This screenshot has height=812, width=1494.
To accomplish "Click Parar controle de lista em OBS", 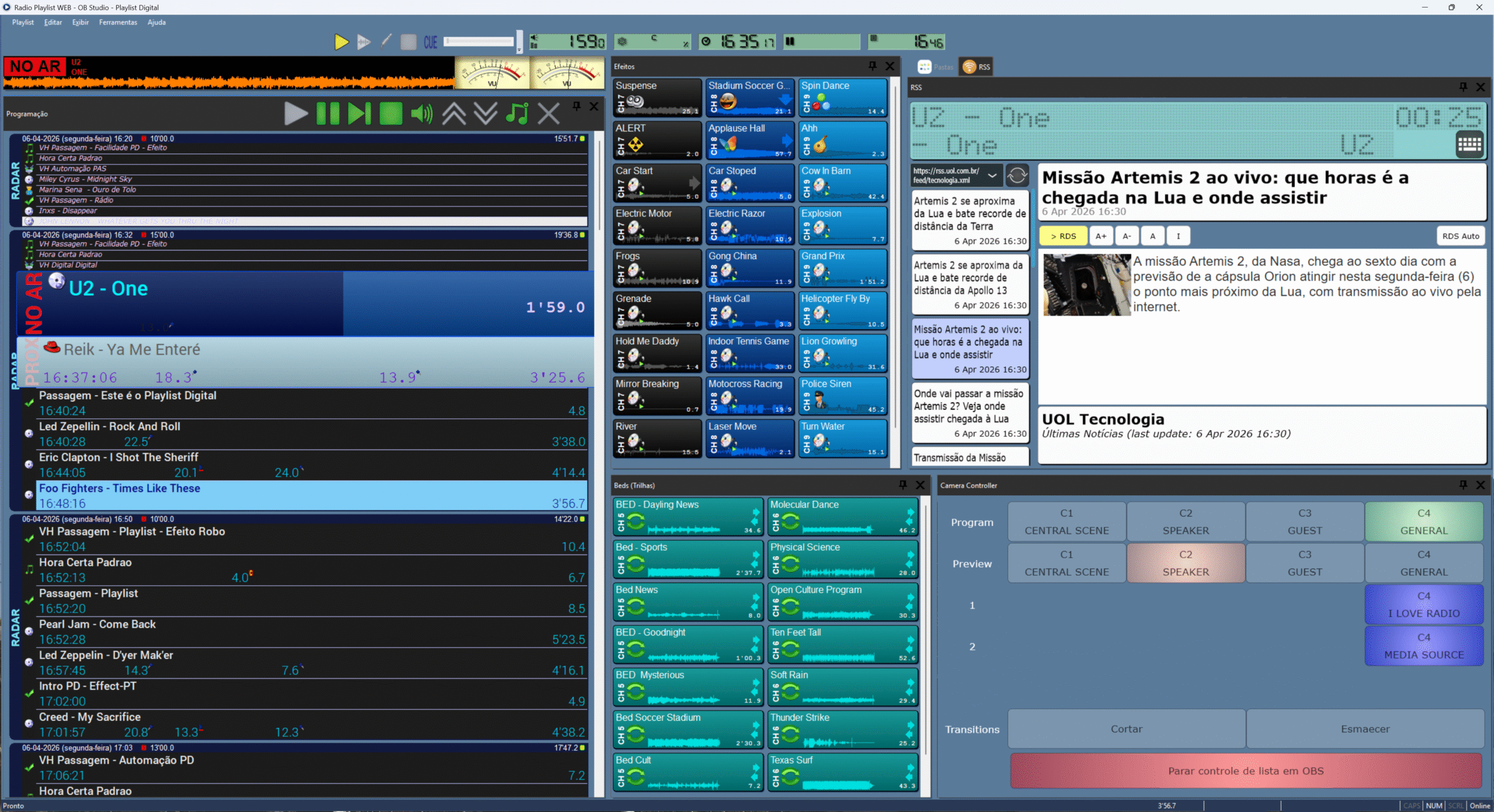I will pos(1246,771).
